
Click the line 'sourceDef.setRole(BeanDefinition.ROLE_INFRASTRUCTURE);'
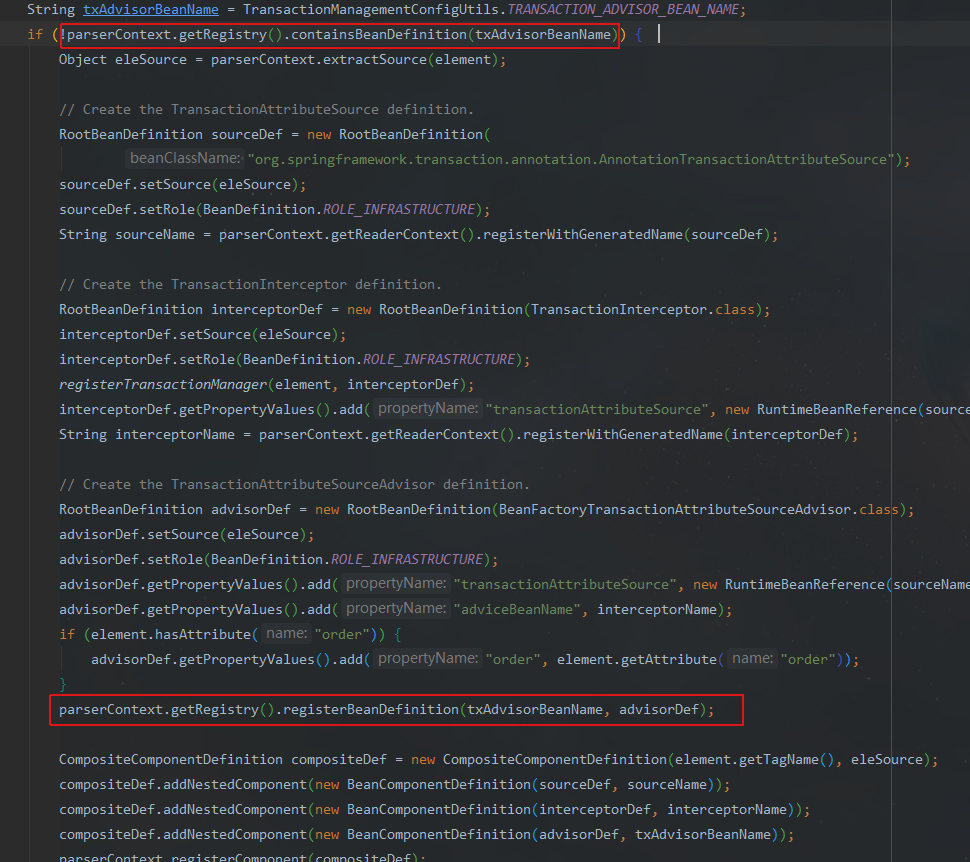pyautogui.click(x=275, y=209)
